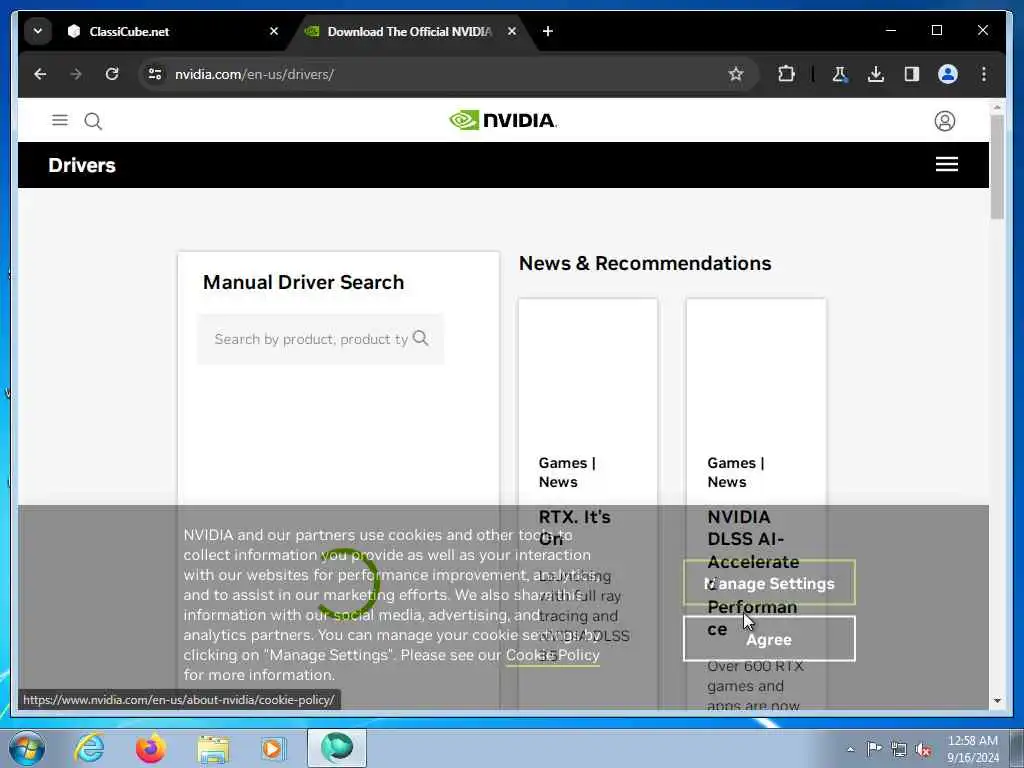Screen dimensions: 1024x768
Task: Open Windows Media Player taskbar icon
Action: click(x=273, y=748)
